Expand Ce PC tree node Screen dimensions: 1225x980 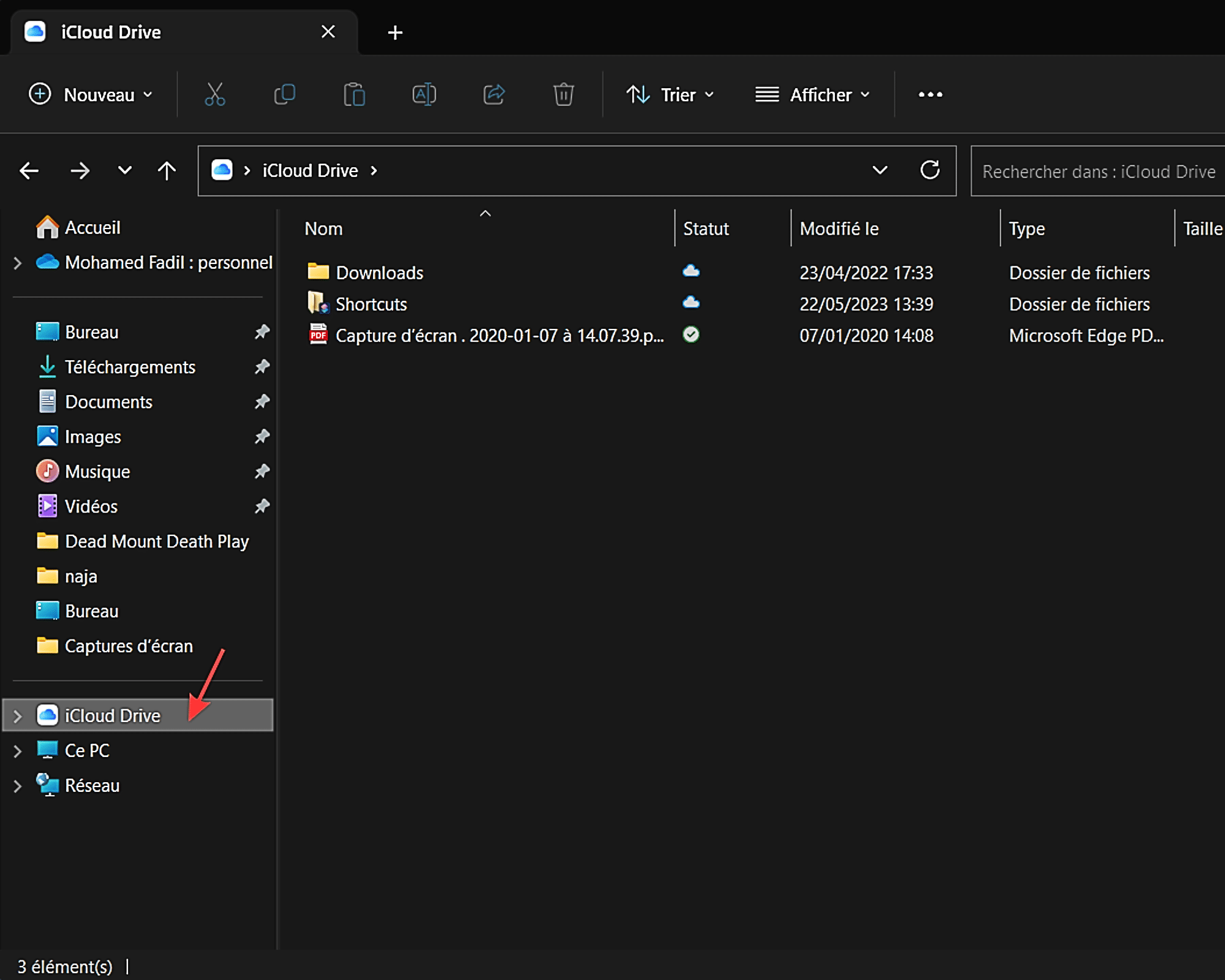[17, 751]
